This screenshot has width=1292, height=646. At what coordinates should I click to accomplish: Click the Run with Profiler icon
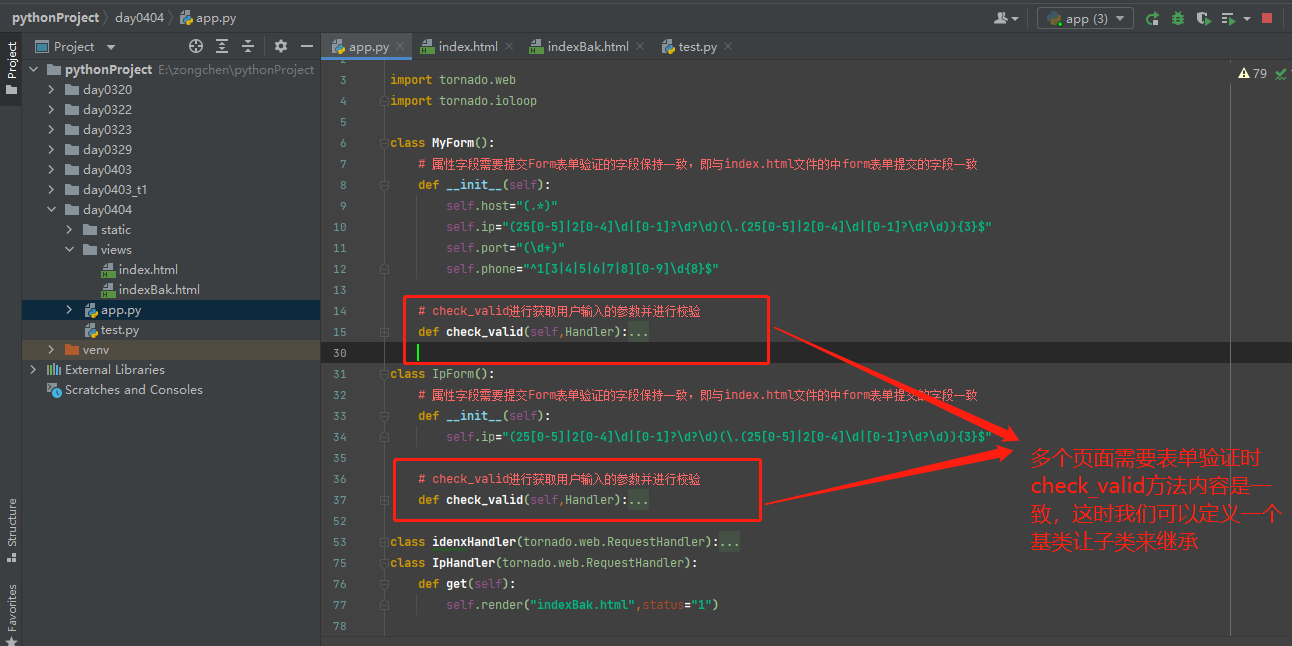tap(1227, 18)
